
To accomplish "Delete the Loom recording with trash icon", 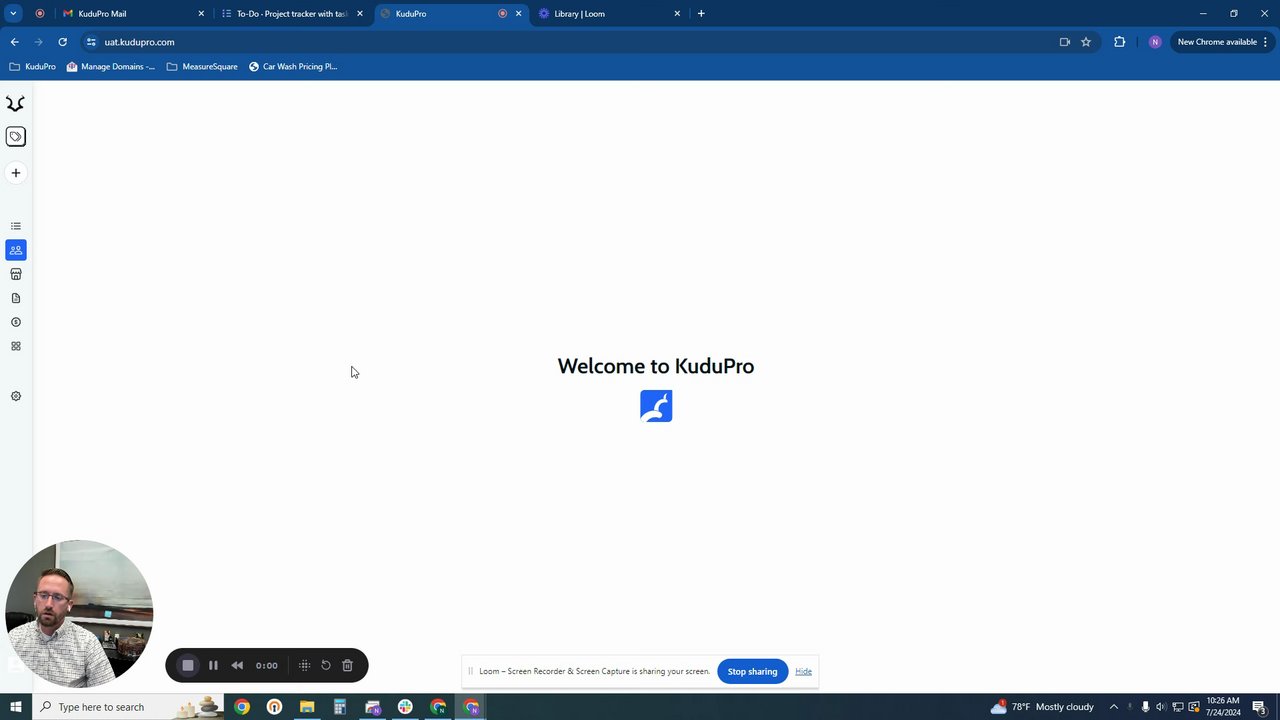I will click(x=347, y=665).
